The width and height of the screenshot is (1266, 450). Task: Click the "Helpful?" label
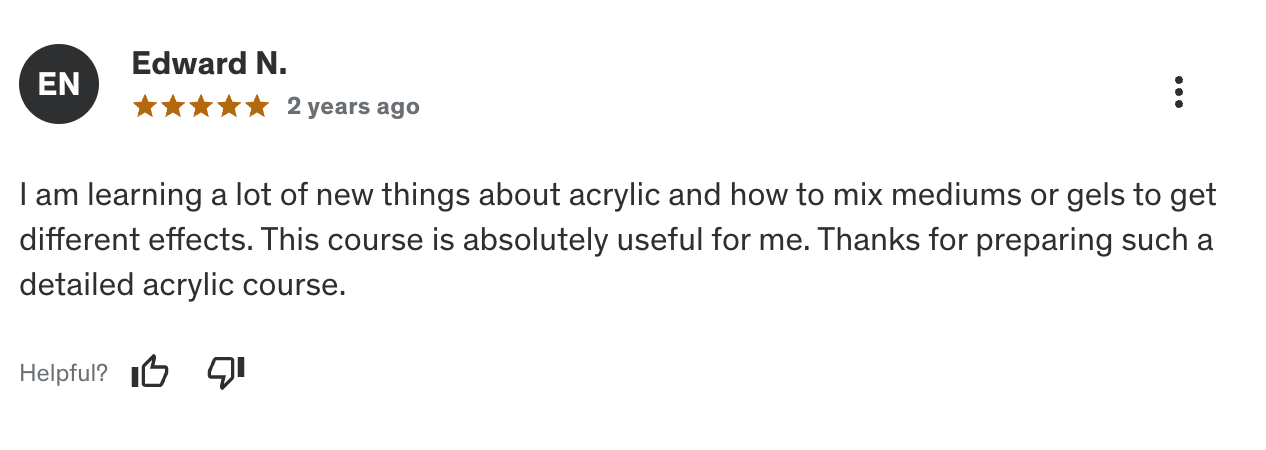coord(63,374)
